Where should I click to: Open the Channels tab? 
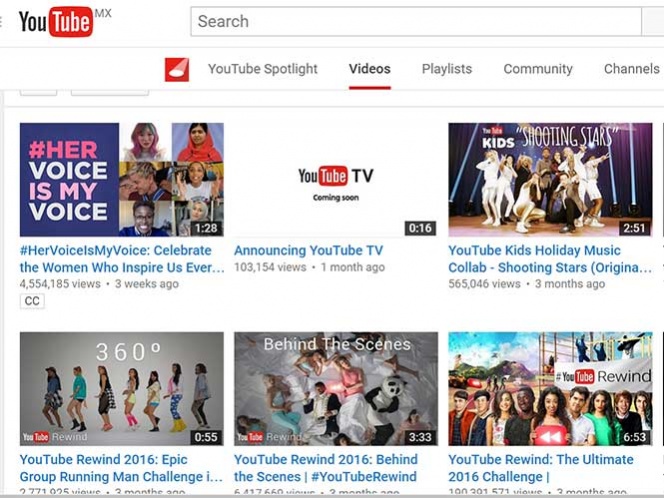pos(631,69)
